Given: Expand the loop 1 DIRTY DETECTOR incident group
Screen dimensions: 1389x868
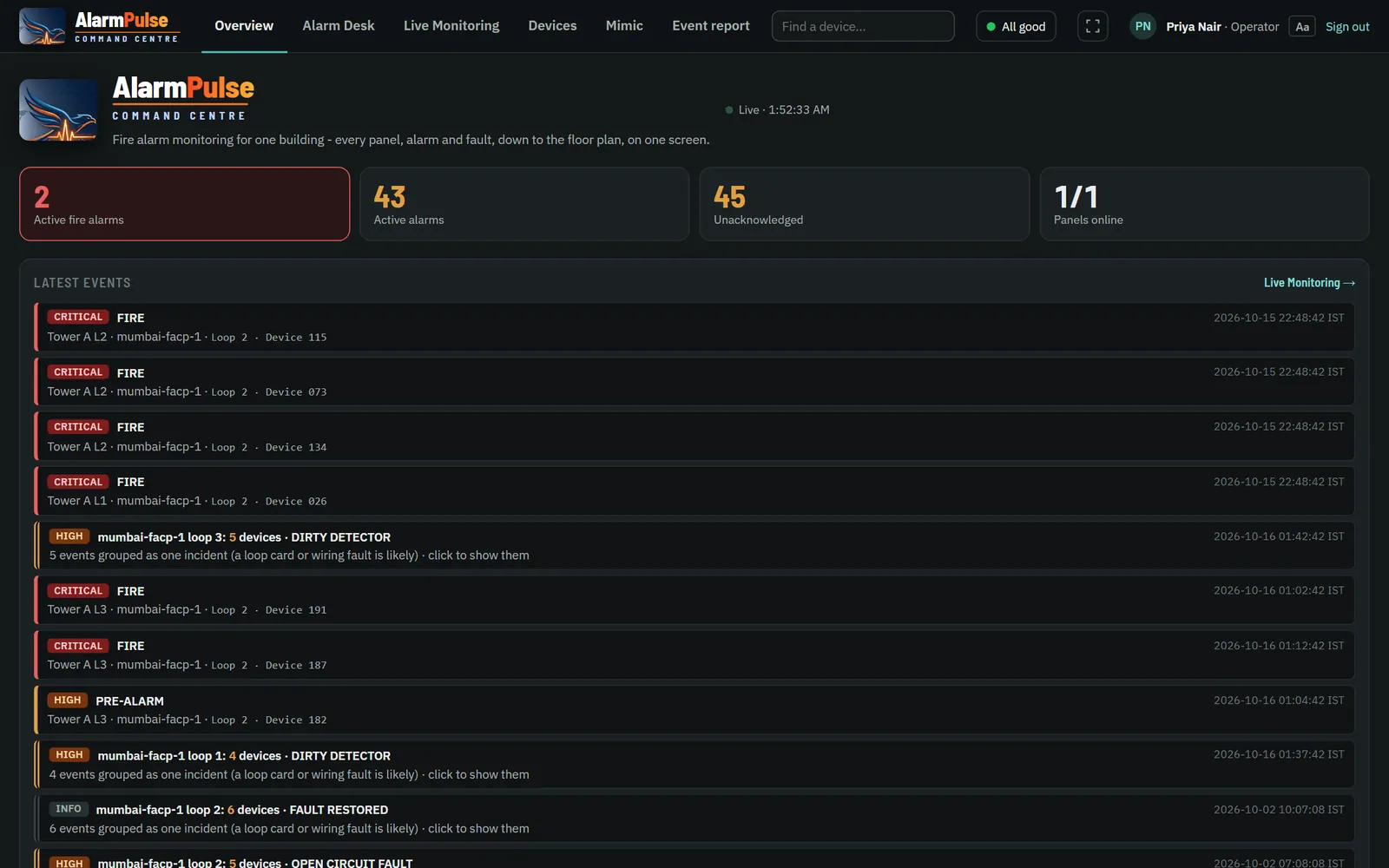Looking at the screenshot, I should tap(694, 765).
